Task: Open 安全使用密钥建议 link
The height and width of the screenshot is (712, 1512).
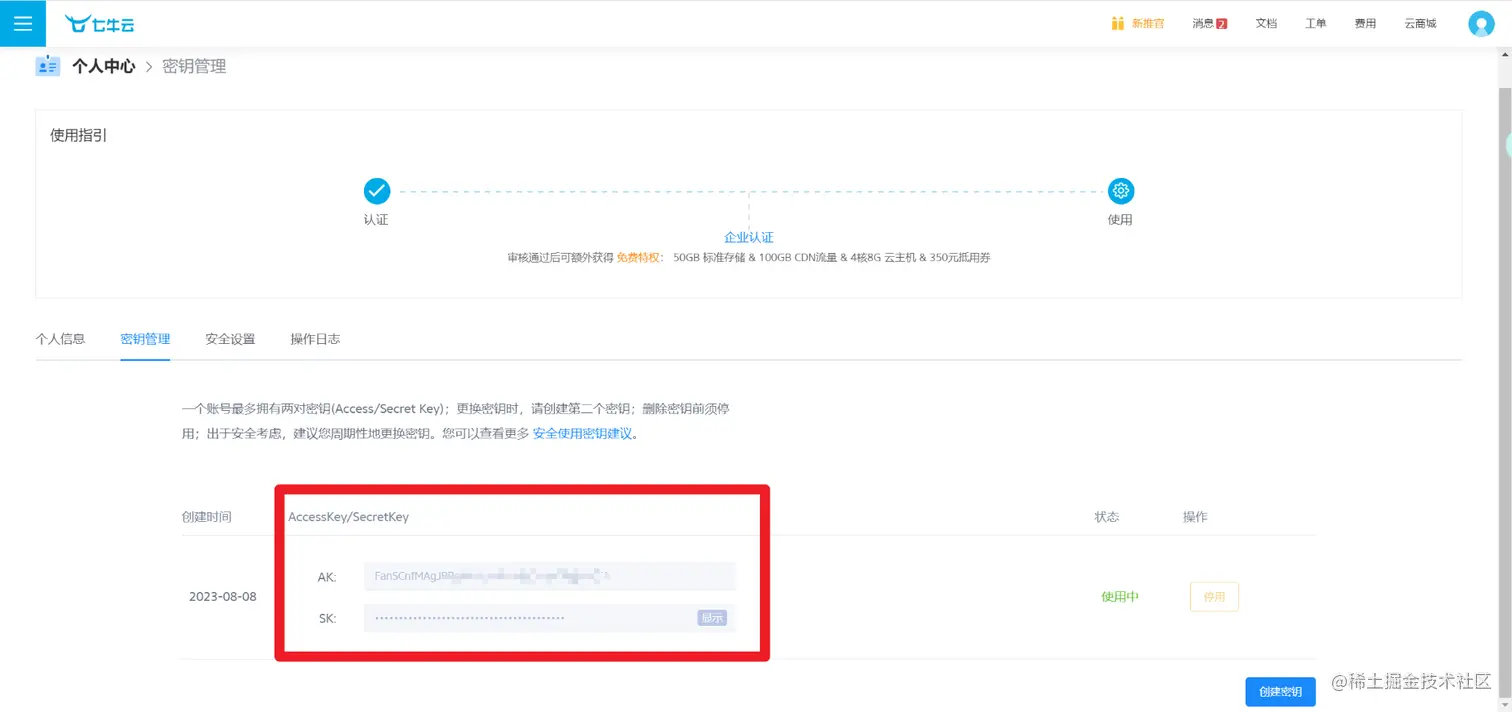Action: (582, 434)
